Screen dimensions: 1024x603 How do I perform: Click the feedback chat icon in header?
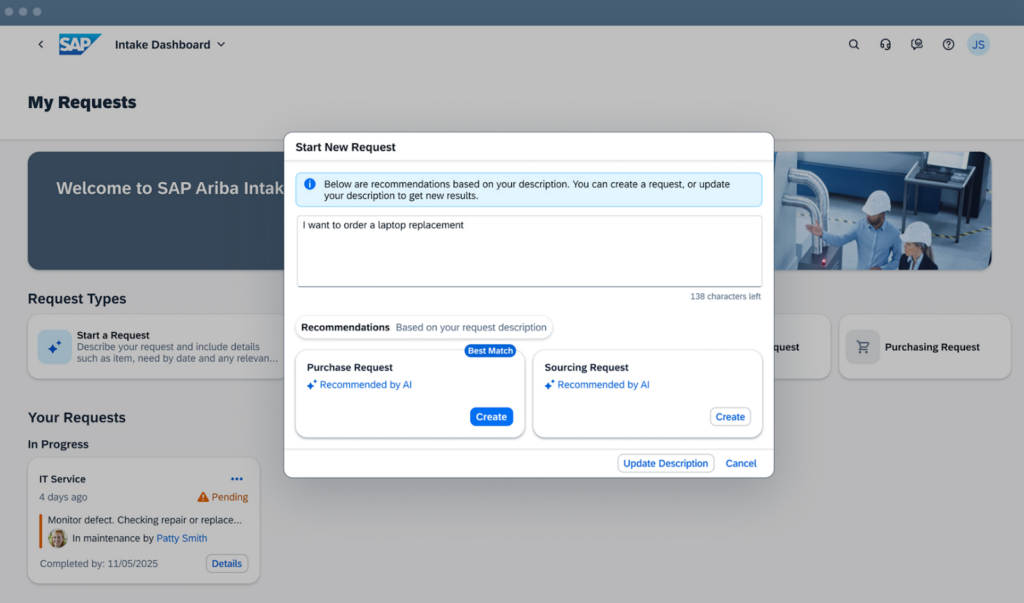(x=916, y=44)
